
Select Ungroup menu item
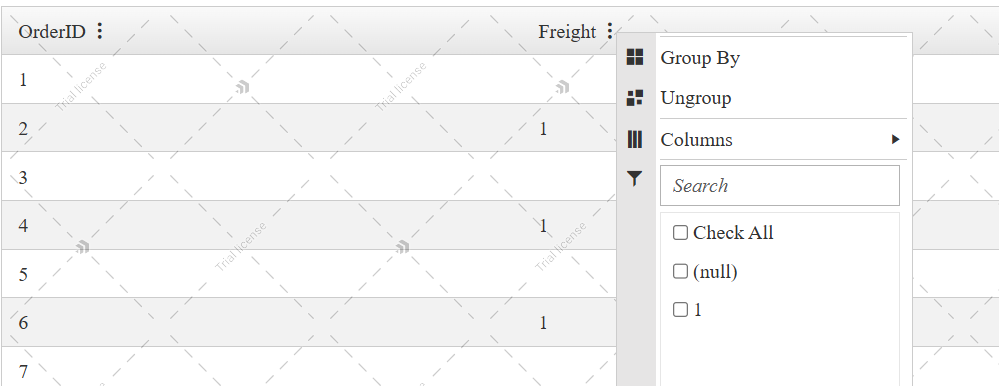pos(783,98)
